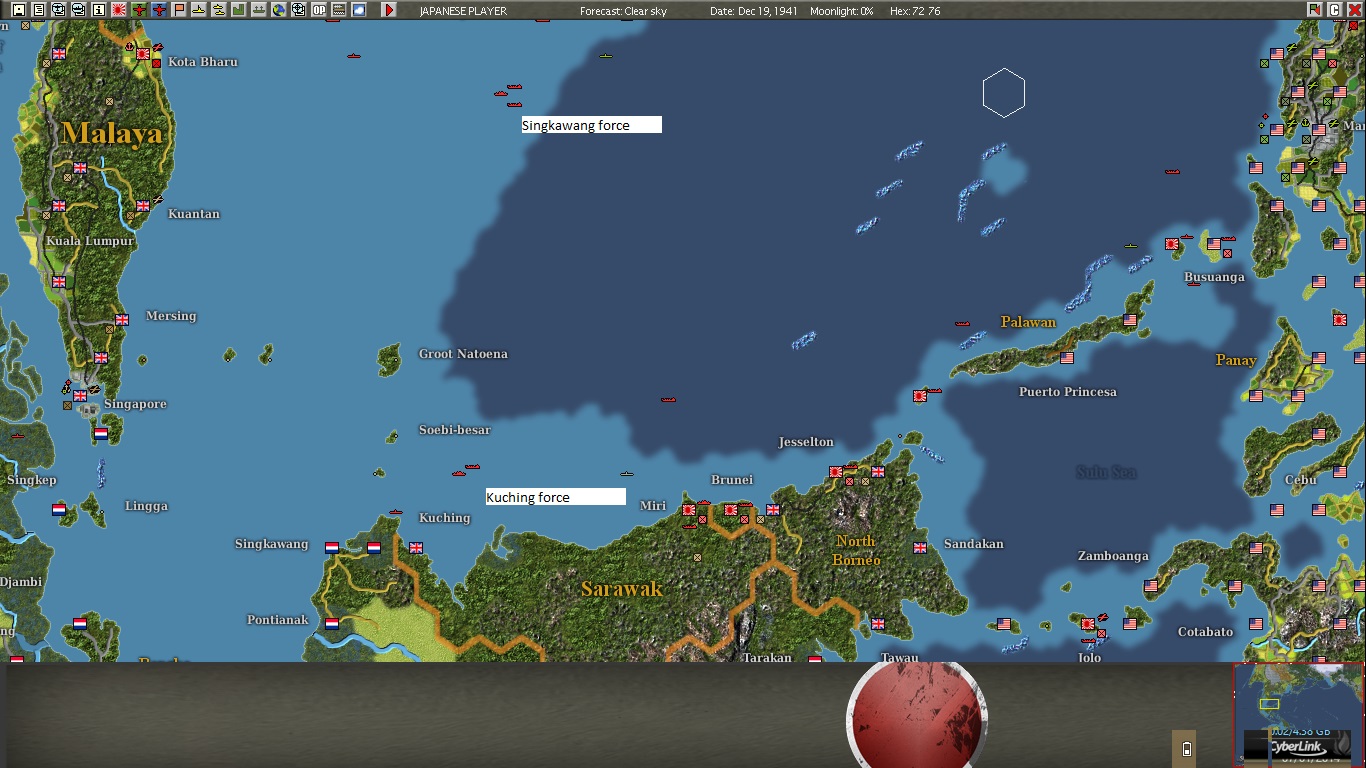Click the 'Groot Natoena' map label

coord(463,354)
